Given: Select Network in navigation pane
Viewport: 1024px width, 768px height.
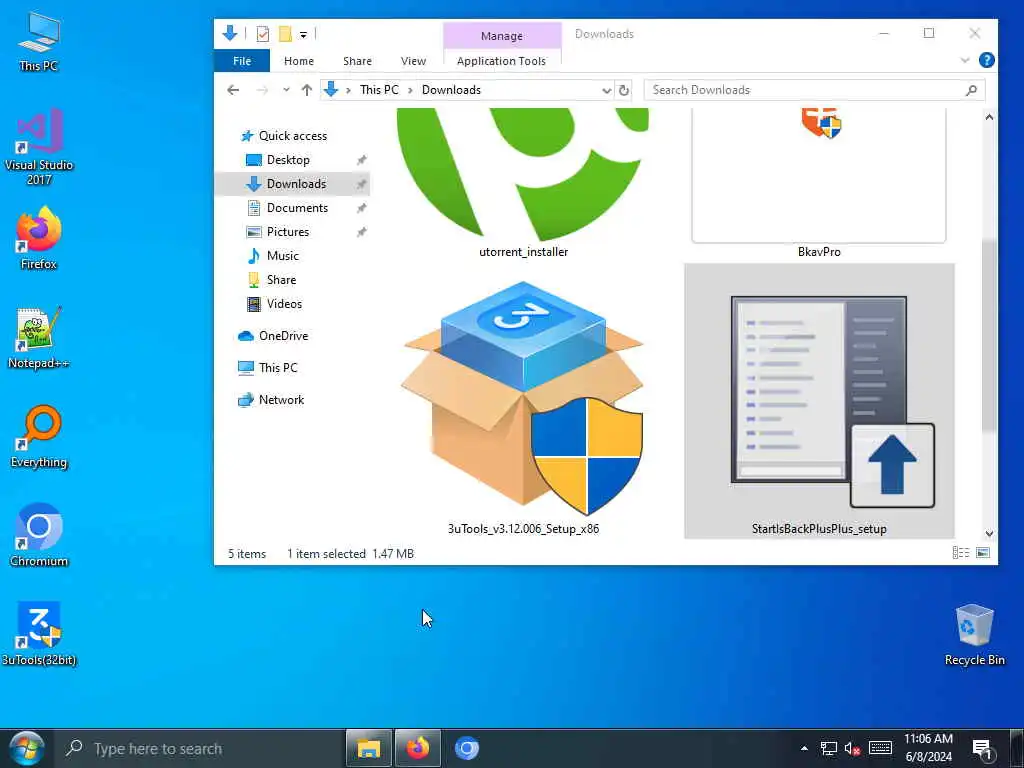Looking at the screenshot, I should (x=281, y=400).
